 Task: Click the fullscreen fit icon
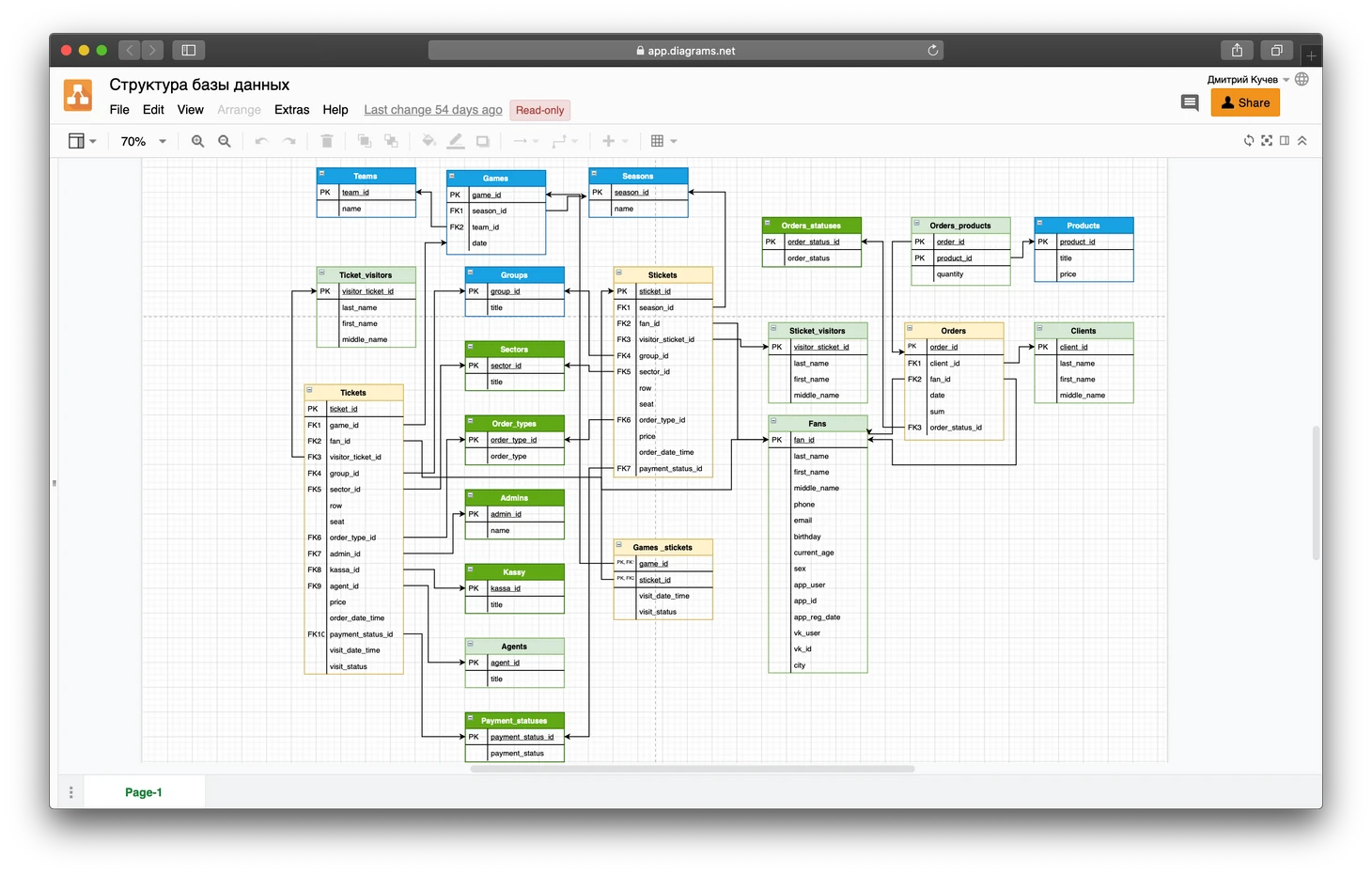[1267, 141]
